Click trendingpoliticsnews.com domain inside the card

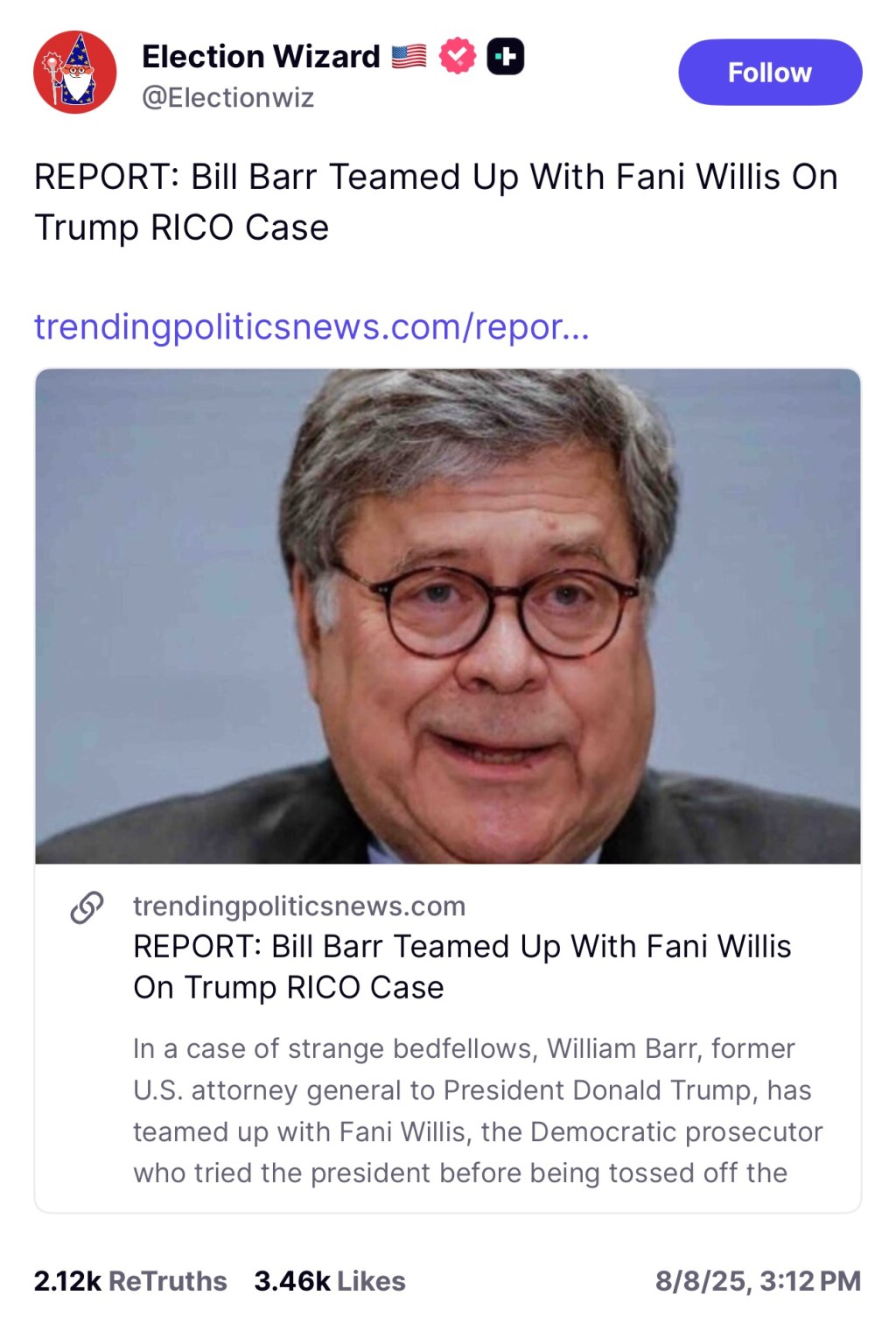coord(299,907)
